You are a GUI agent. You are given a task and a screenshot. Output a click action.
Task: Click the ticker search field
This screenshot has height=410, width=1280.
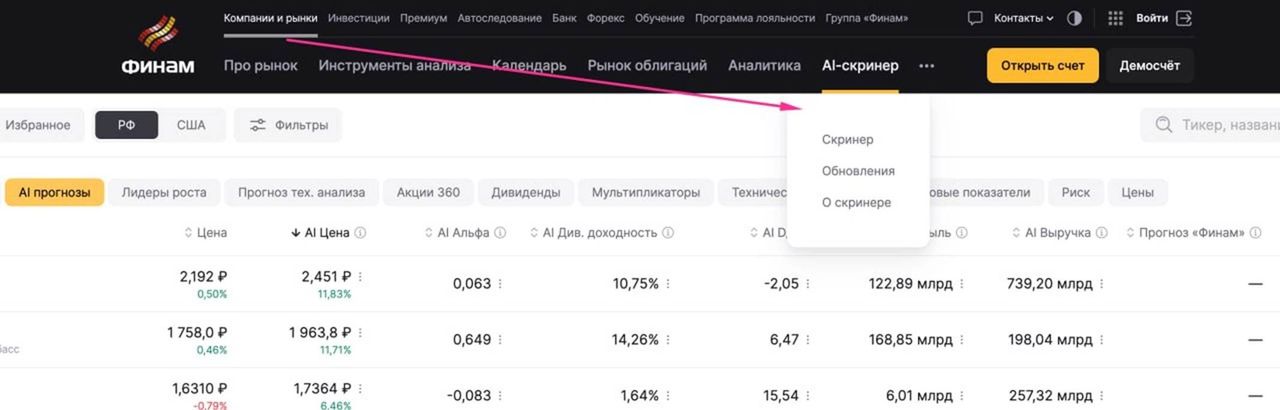1210,125
